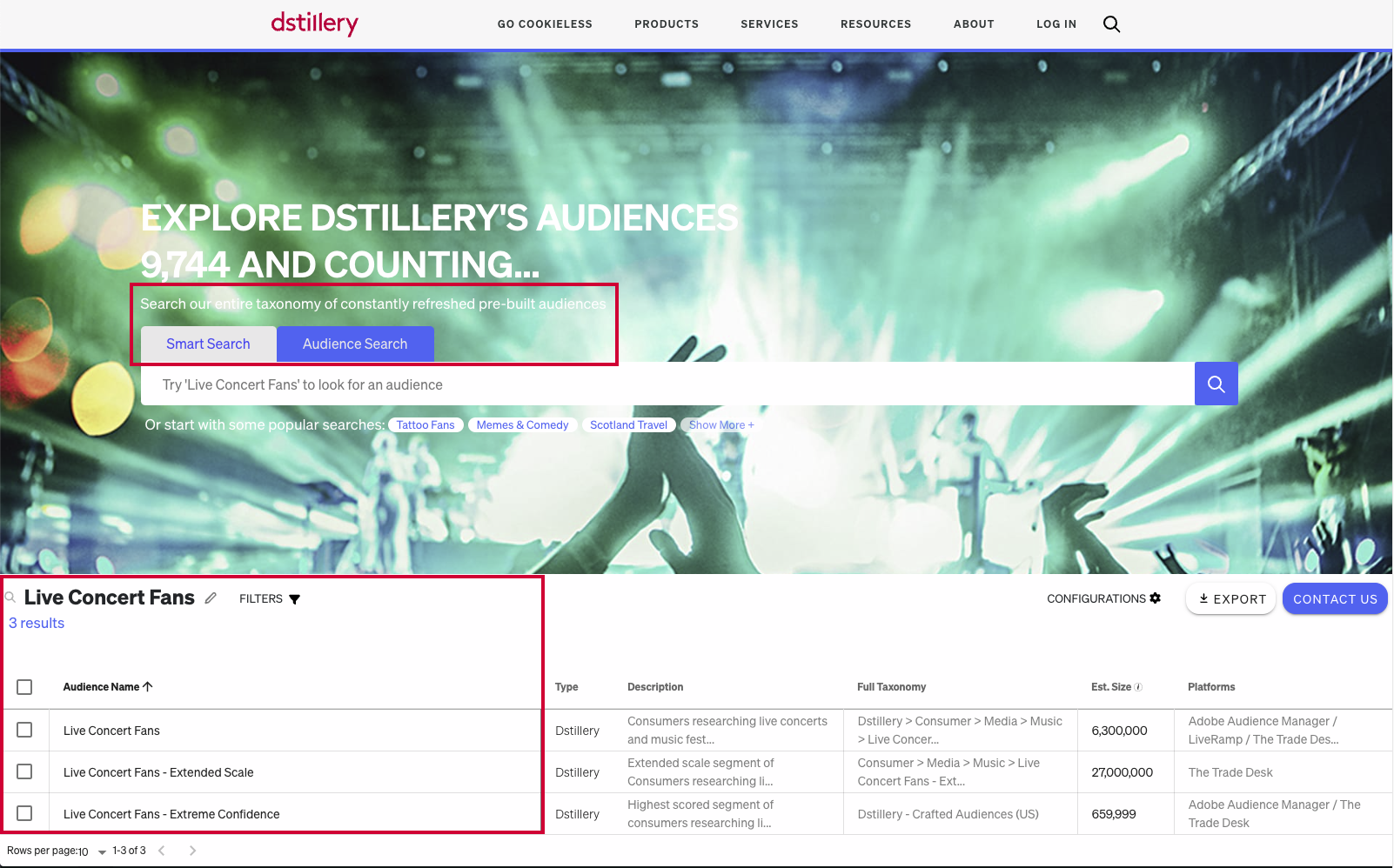The image size is (1394, 868).
Task: Select Tattoo Fans popular search
Action: point(426,425)
